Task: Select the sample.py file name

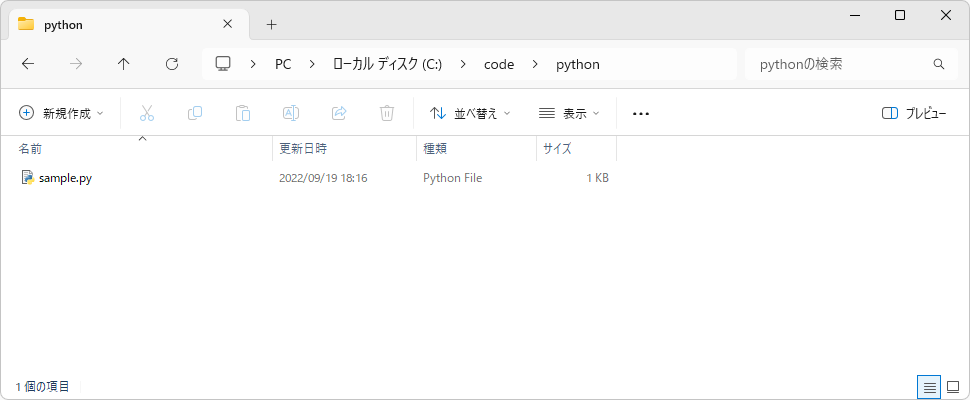Action: (x=66, y=178)
